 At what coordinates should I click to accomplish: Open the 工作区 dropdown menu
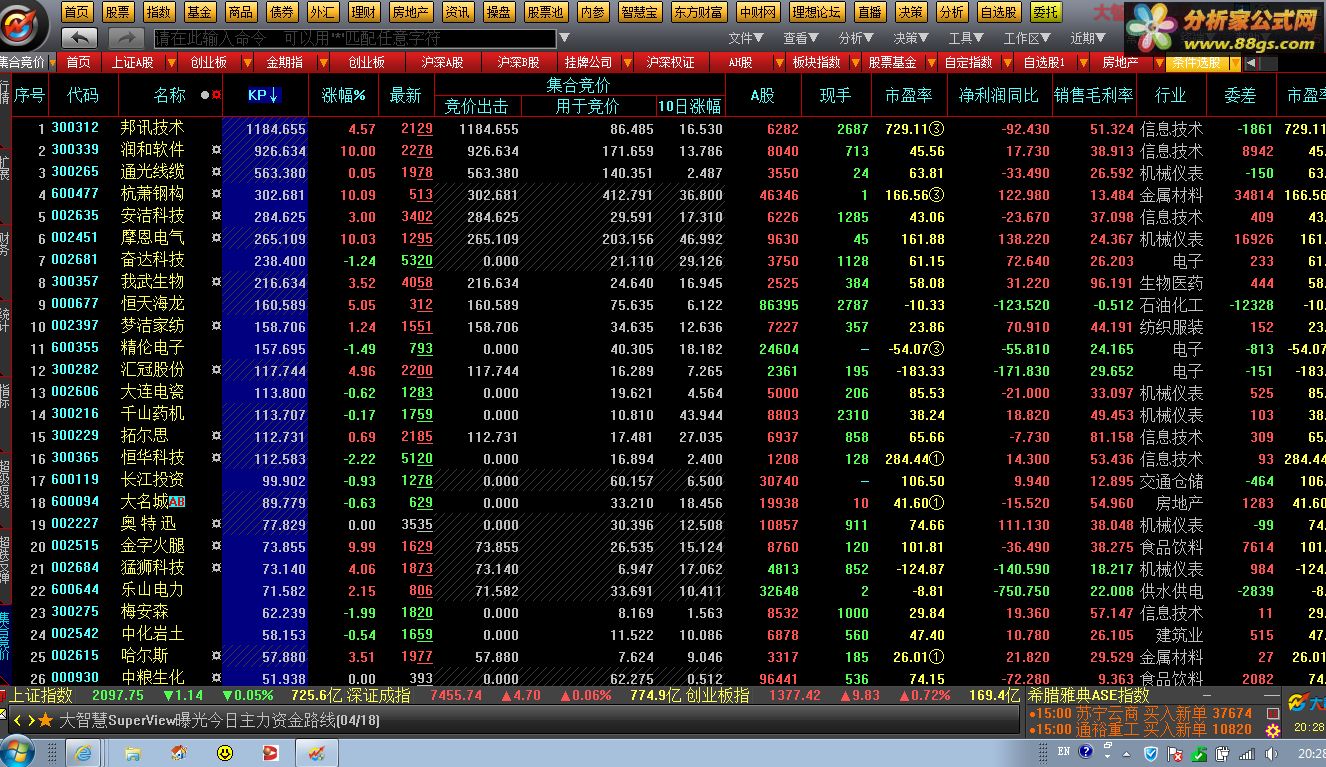[x=1027, y=39]
